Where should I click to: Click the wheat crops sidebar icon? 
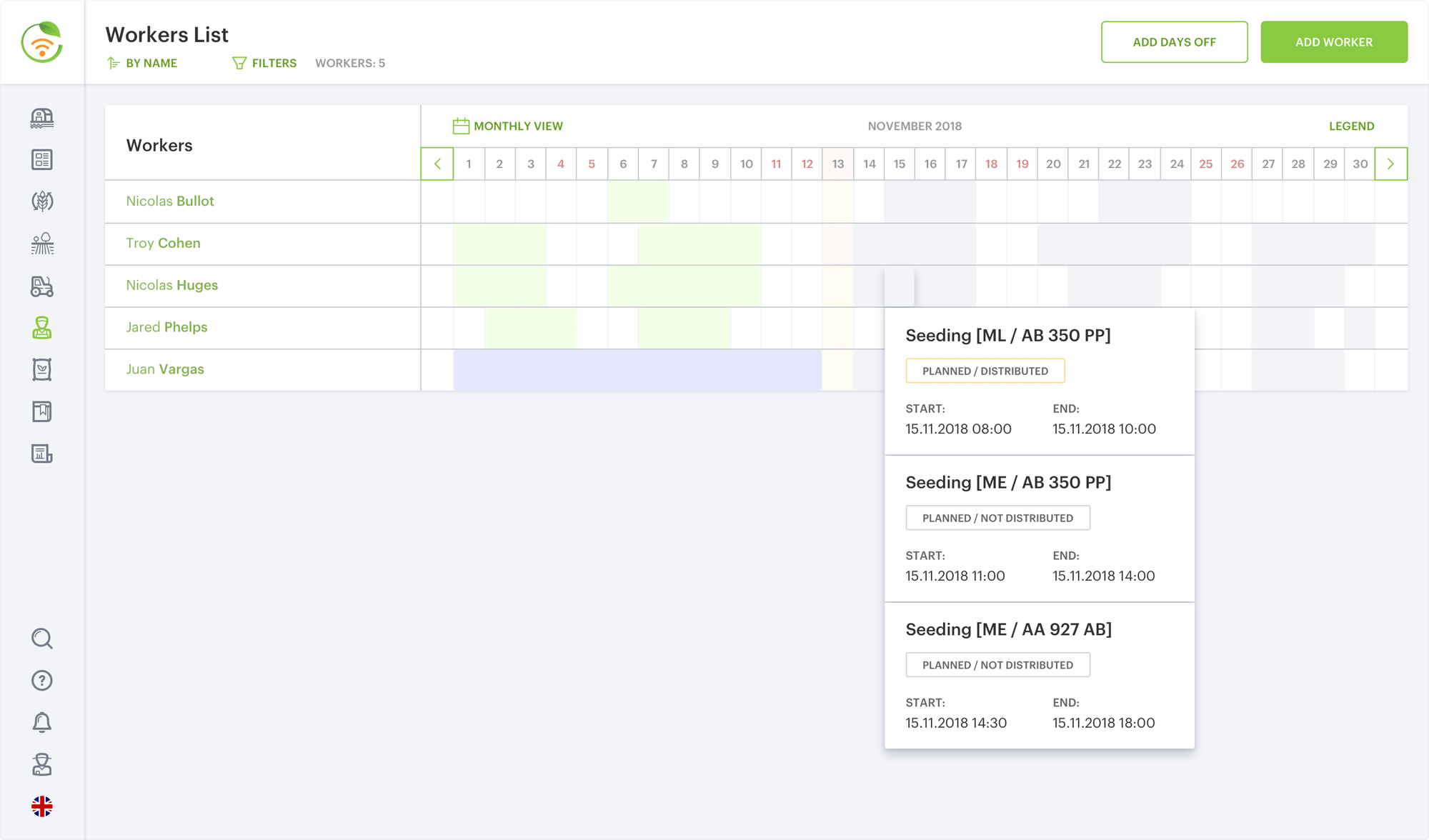coord(42,201)
